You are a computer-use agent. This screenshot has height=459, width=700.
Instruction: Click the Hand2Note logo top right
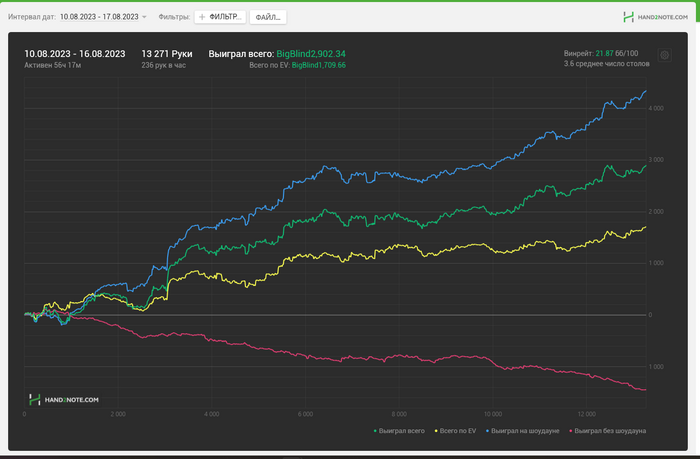pyautogui.click(x=655, y=17)
